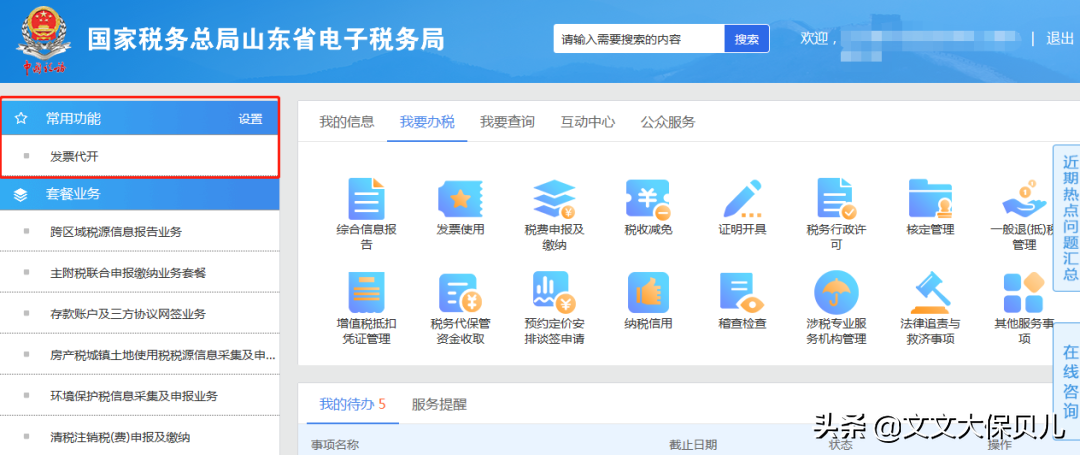Click 截止日期 column header

coord(693,445)
